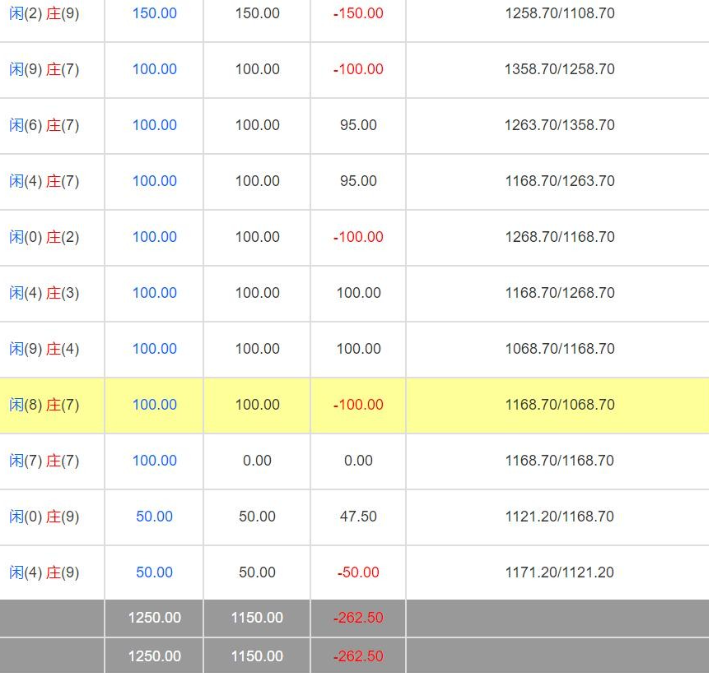709x673 pixels.
Task: Click the balance cell 1258.70/1108.70
Action: pyautogui.click(x=559, y=14)
